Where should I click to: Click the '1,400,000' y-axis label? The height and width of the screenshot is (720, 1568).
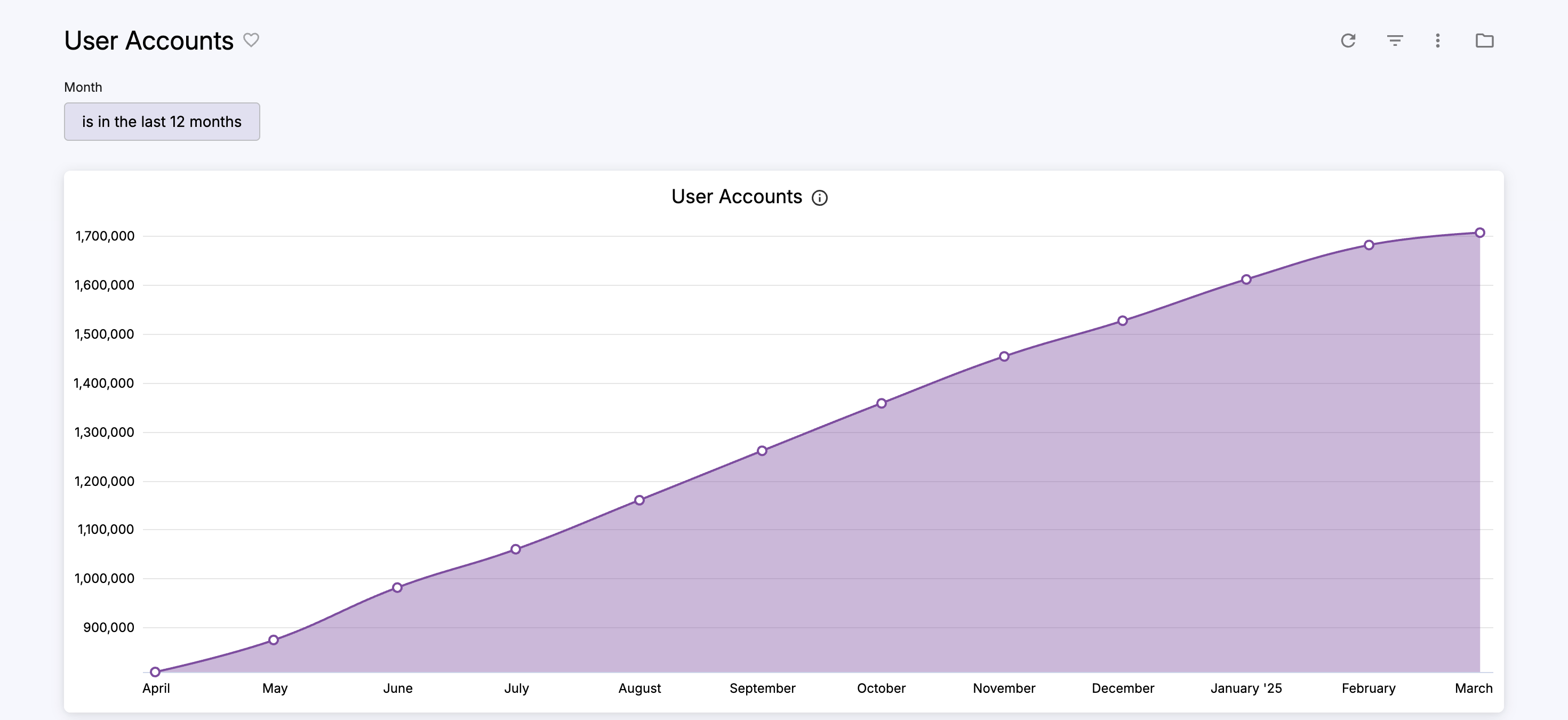104,383
